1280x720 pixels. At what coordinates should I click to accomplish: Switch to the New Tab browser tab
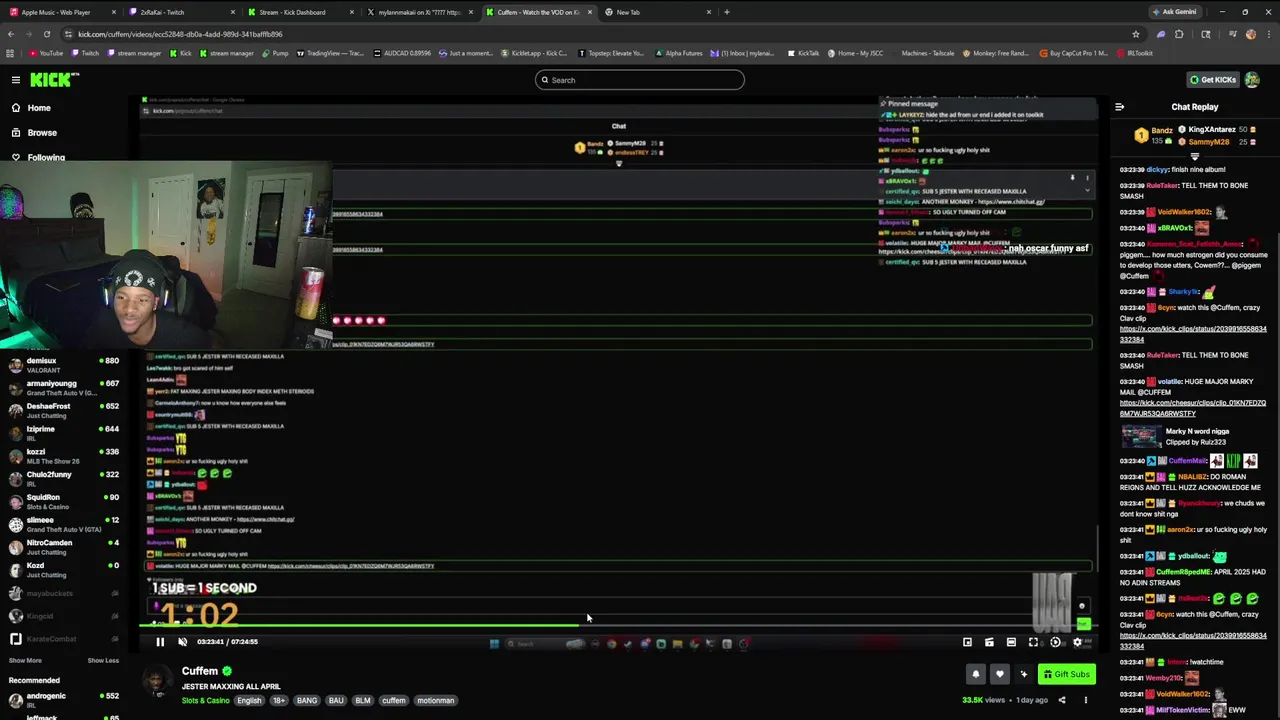click(x=655, y=12)
